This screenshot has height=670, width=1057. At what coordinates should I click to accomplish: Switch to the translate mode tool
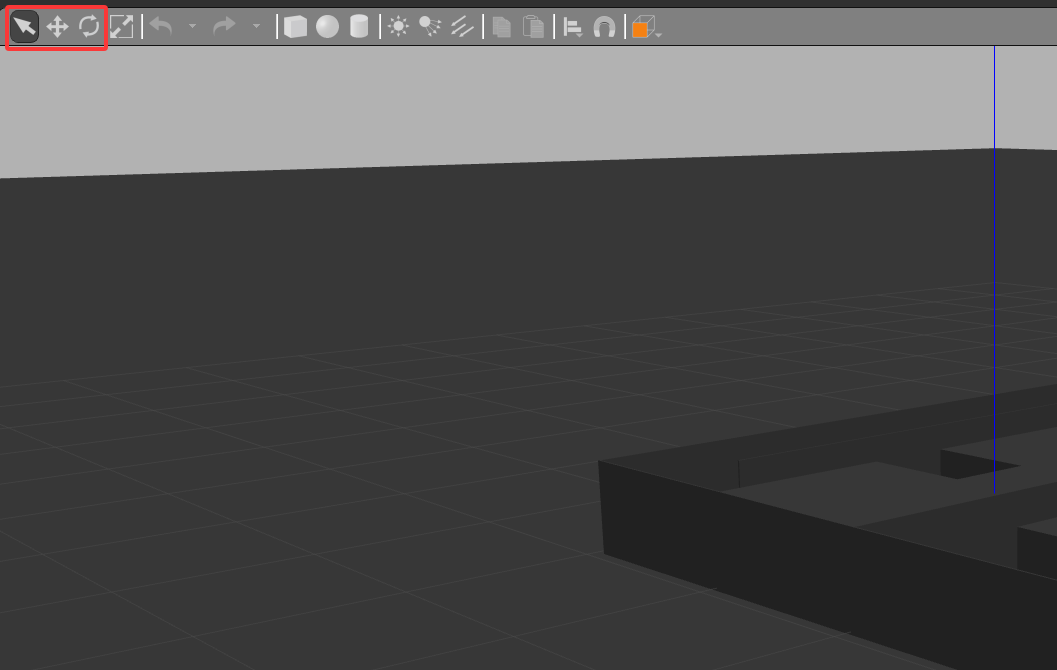pos(57,27)
